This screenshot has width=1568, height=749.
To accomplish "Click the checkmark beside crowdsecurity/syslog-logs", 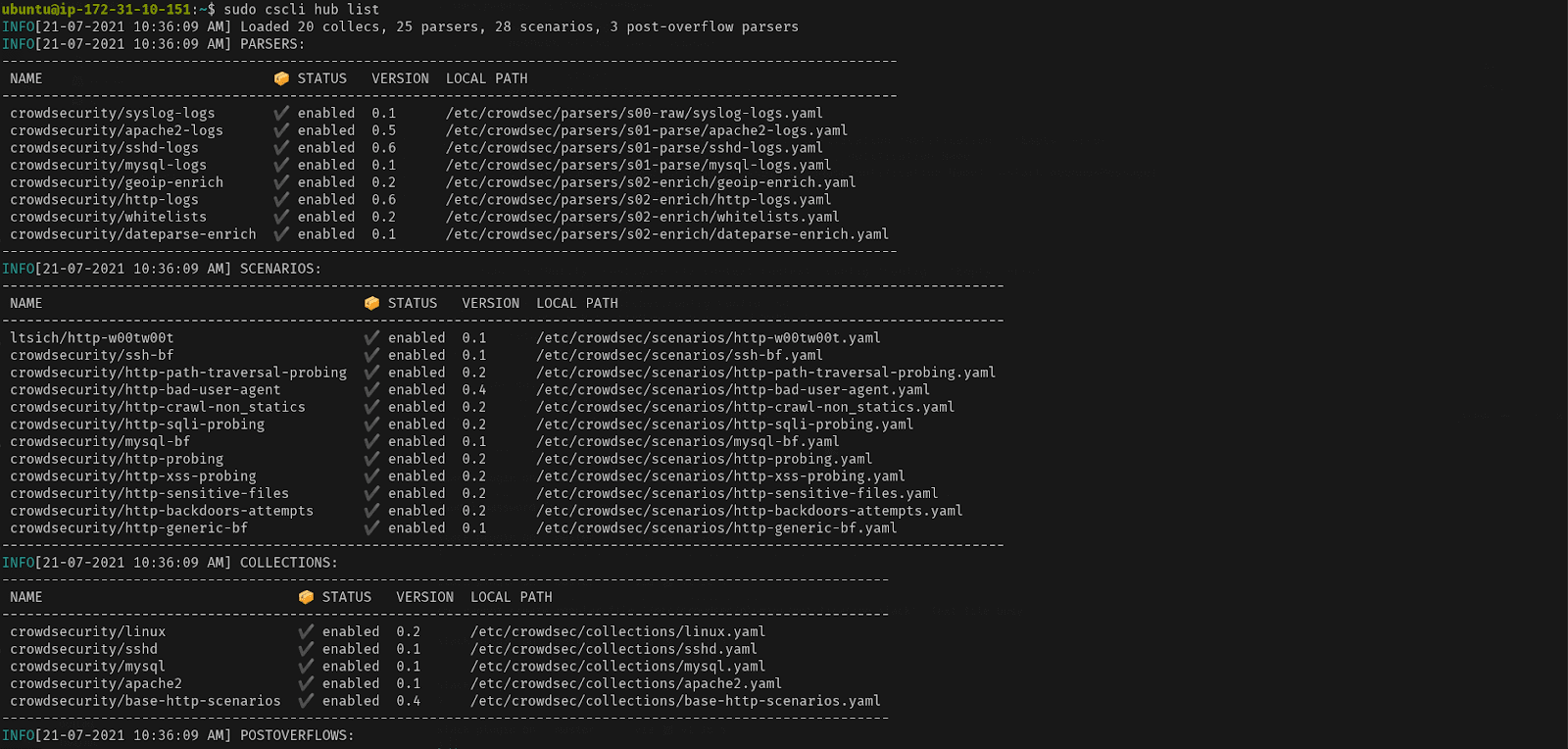I will point(281,114).
